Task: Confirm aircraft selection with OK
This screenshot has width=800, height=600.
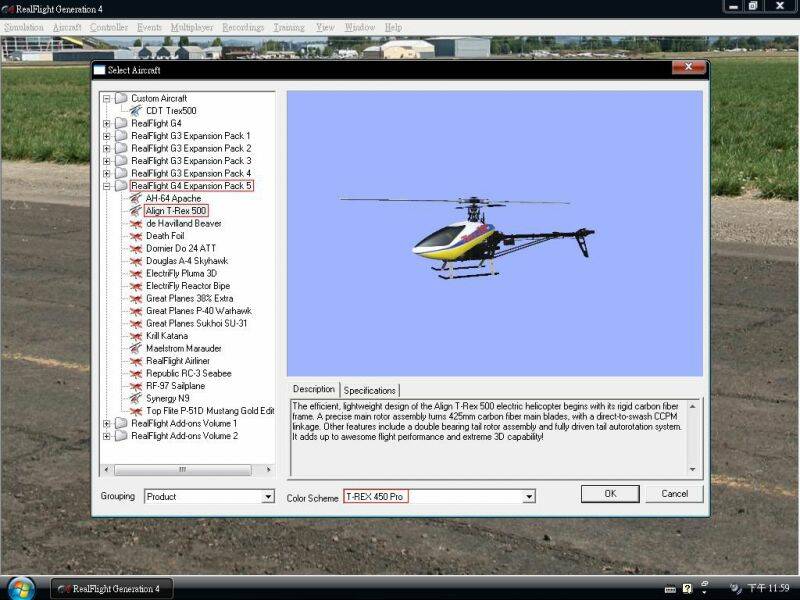Action: [610, 493]
